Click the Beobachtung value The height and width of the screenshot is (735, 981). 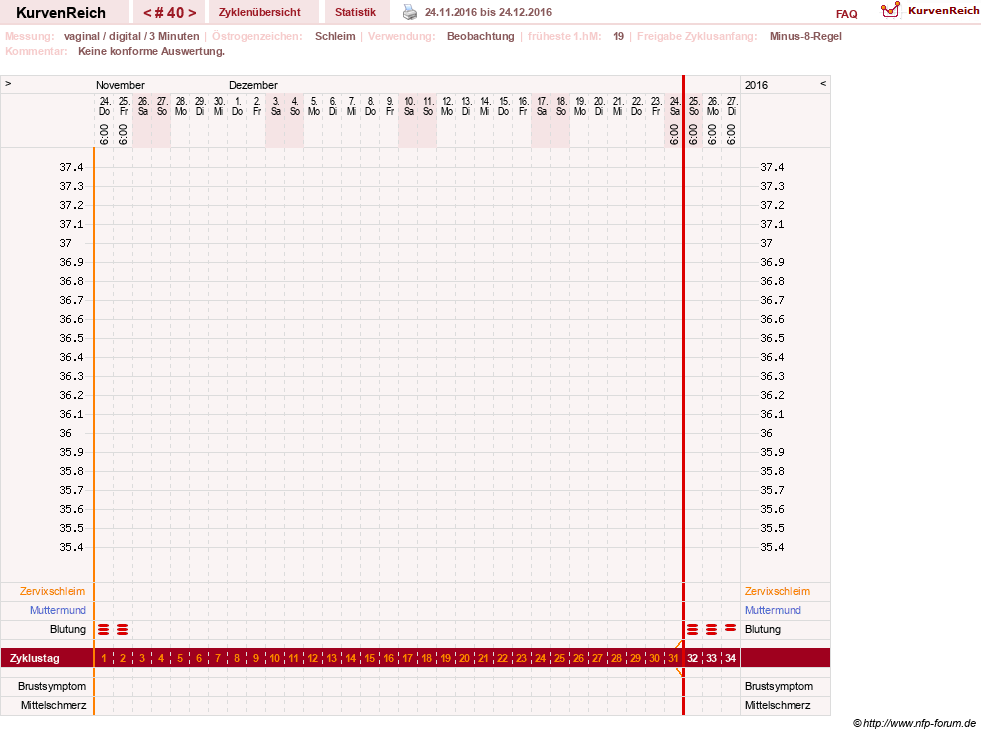(480, 36)
